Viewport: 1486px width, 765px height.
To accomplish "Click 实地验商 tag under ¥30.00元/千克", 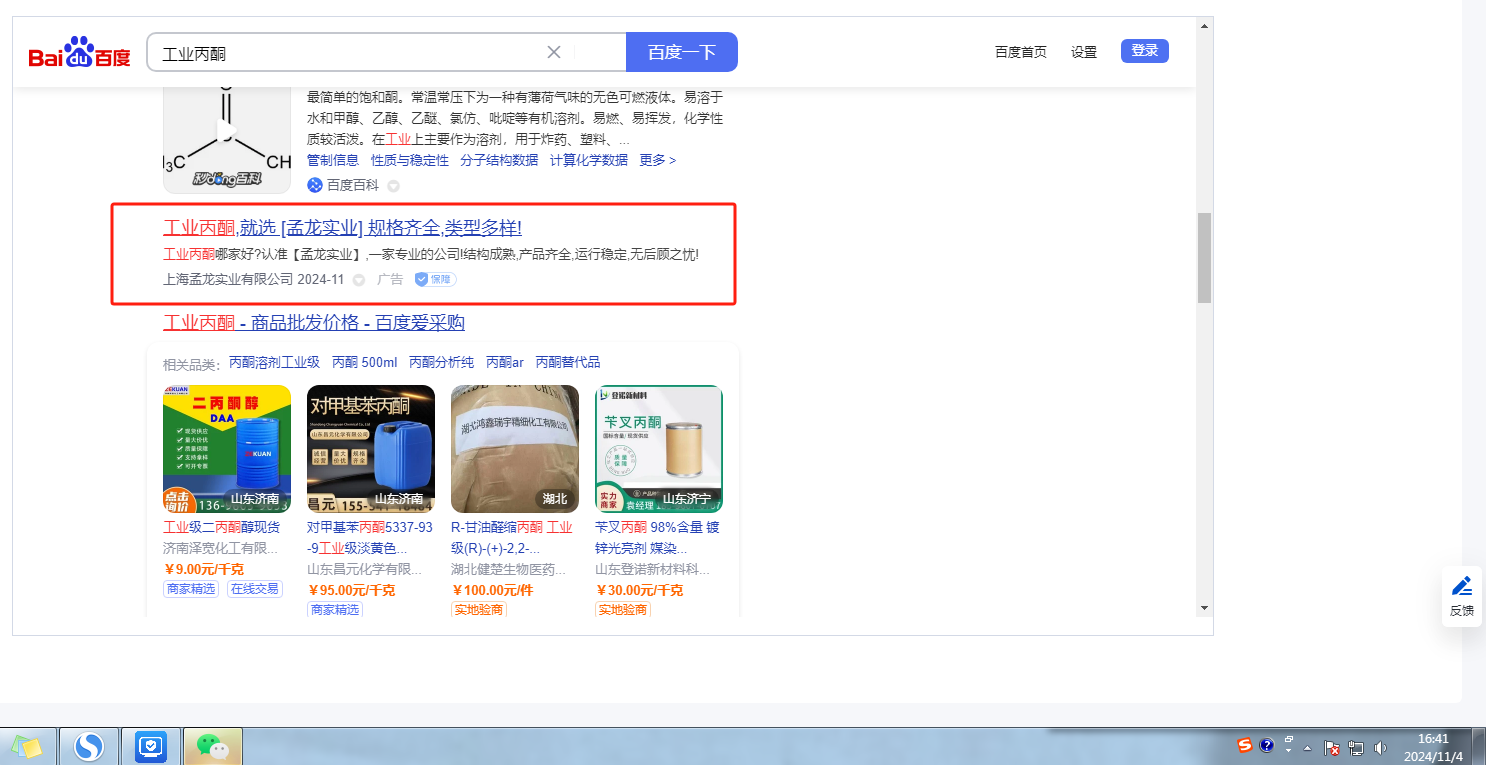I will pos(623,610).
